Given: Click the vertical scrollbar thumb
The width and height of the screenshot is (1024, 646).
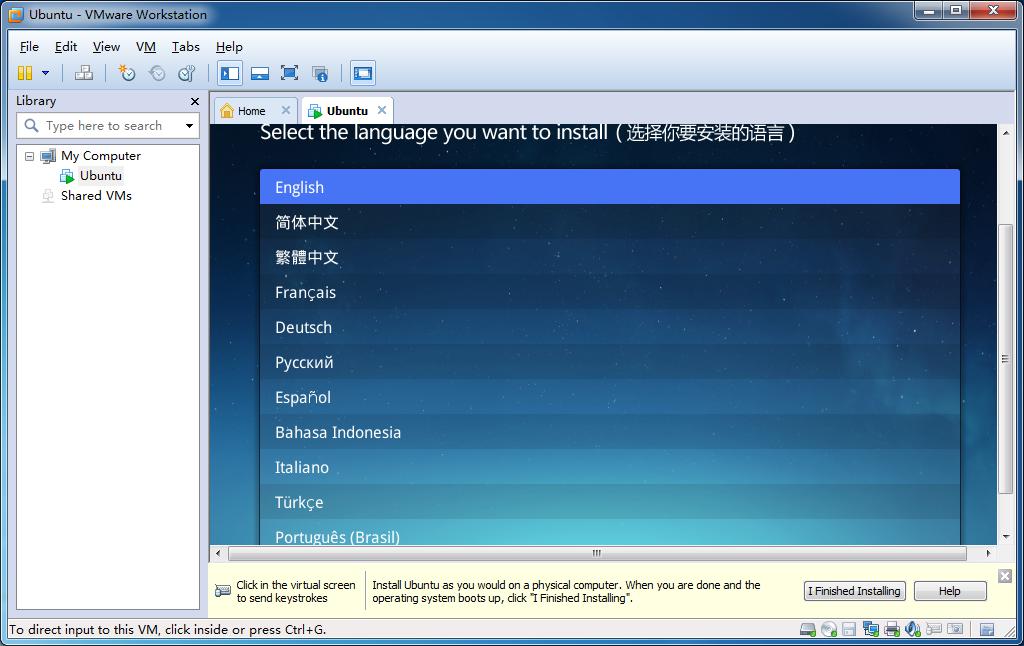Looking at the screenshot, I should (1006, 359).
